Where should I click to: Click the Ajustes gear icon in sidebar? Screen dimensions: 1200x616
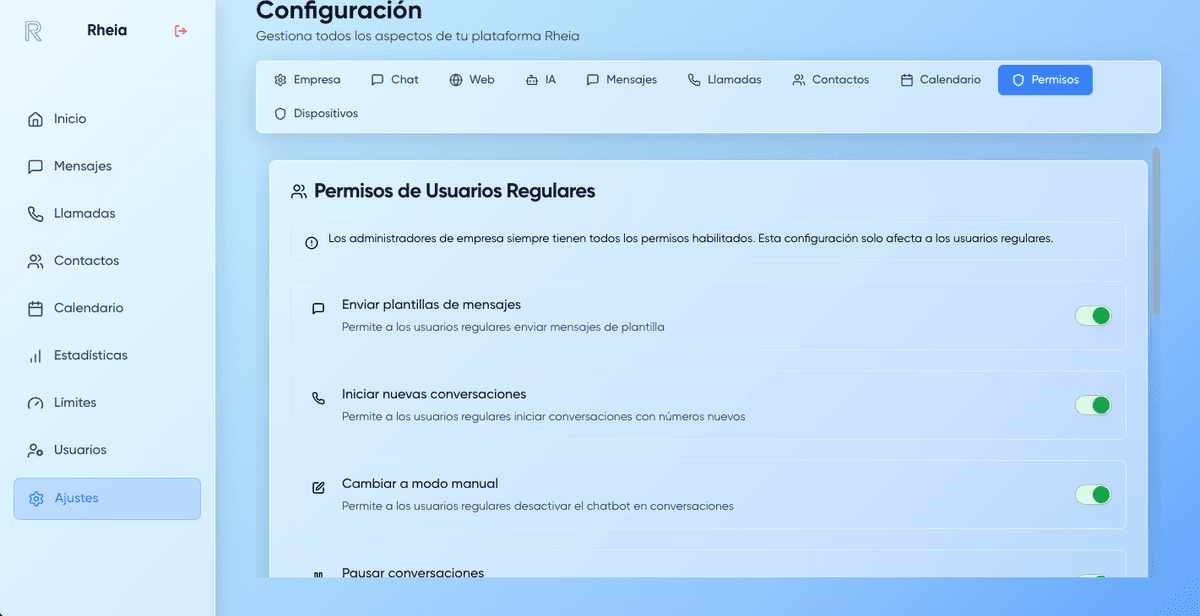click(37, 497)
